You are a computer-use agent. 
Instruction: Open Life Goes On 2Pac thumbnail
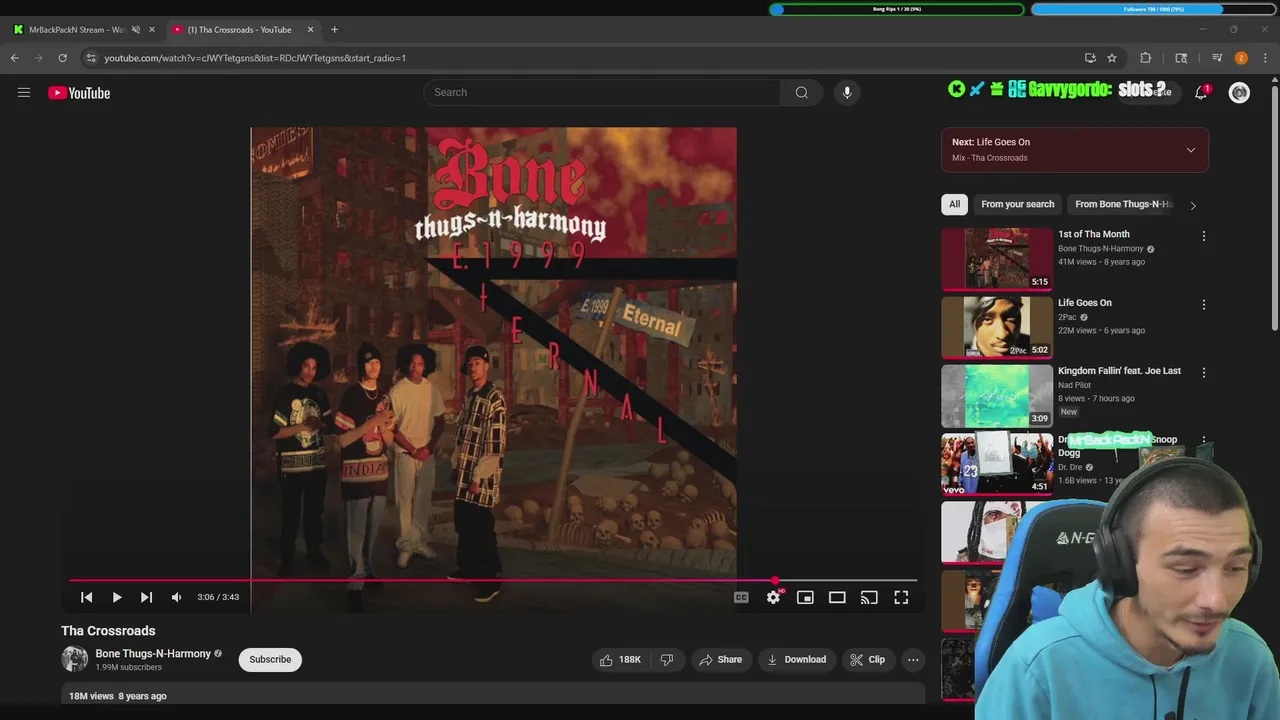(996, 327)
